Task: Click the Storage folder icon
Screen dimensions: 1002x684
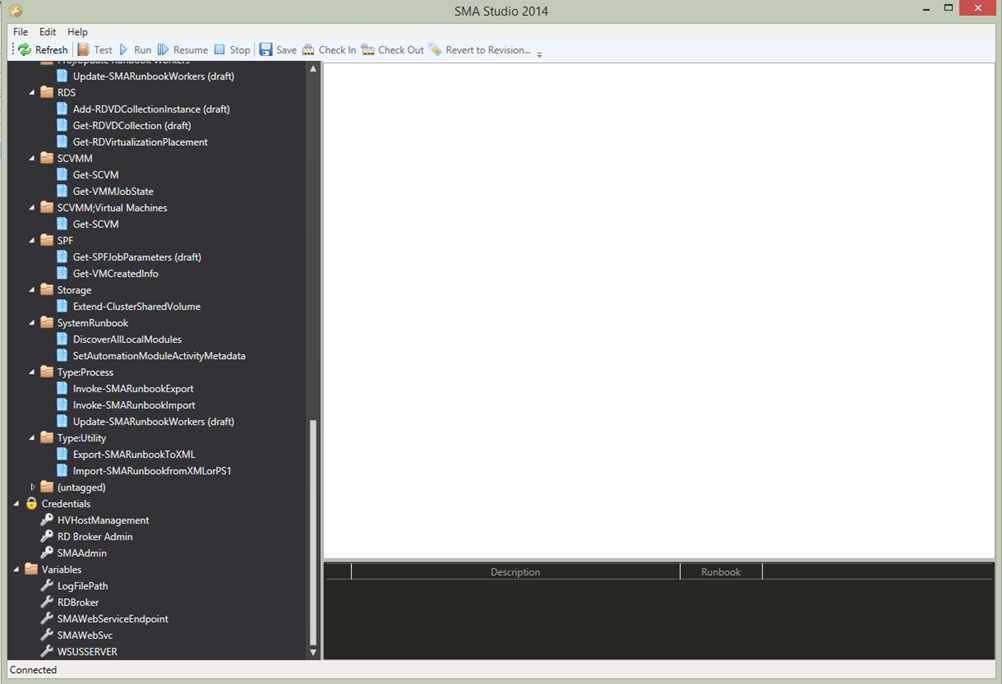Action: [x=47, y=290]
